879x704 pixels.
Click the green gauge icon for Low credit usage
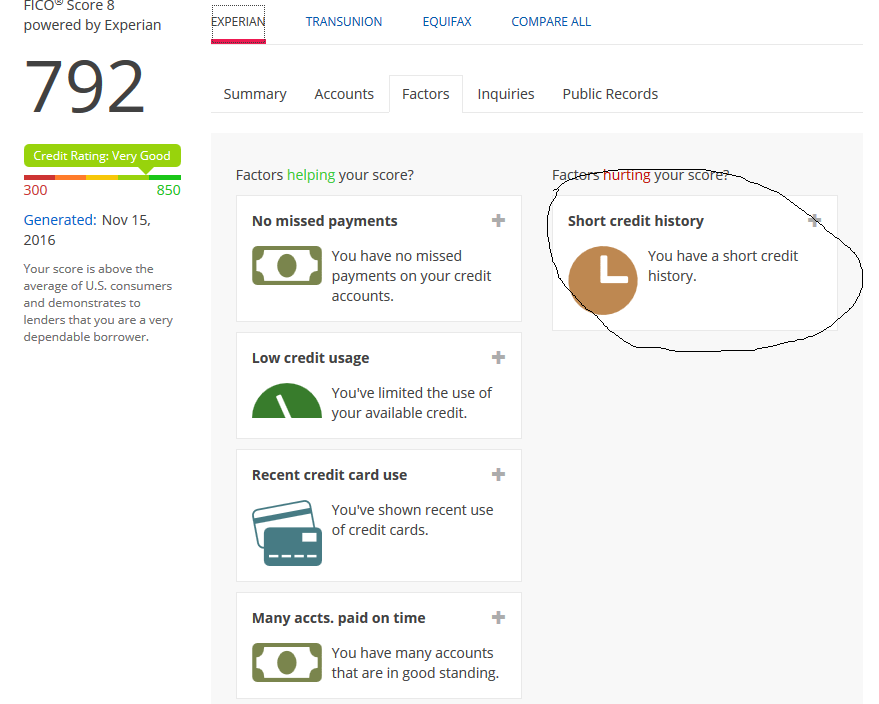(x=286, y=401)
